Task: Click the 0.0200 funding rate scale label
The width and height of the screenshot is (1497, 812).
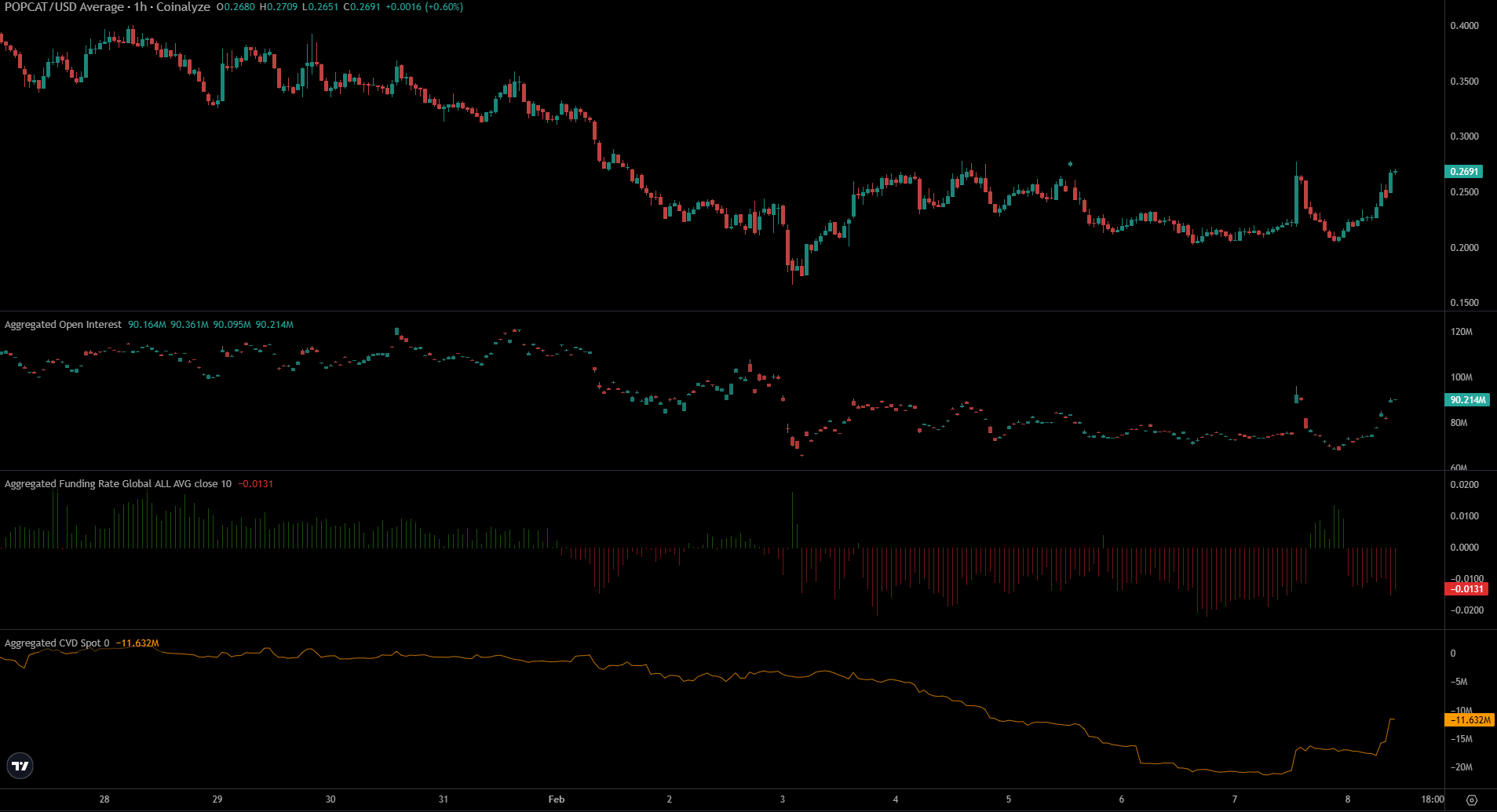Action: pos(1464,485)
